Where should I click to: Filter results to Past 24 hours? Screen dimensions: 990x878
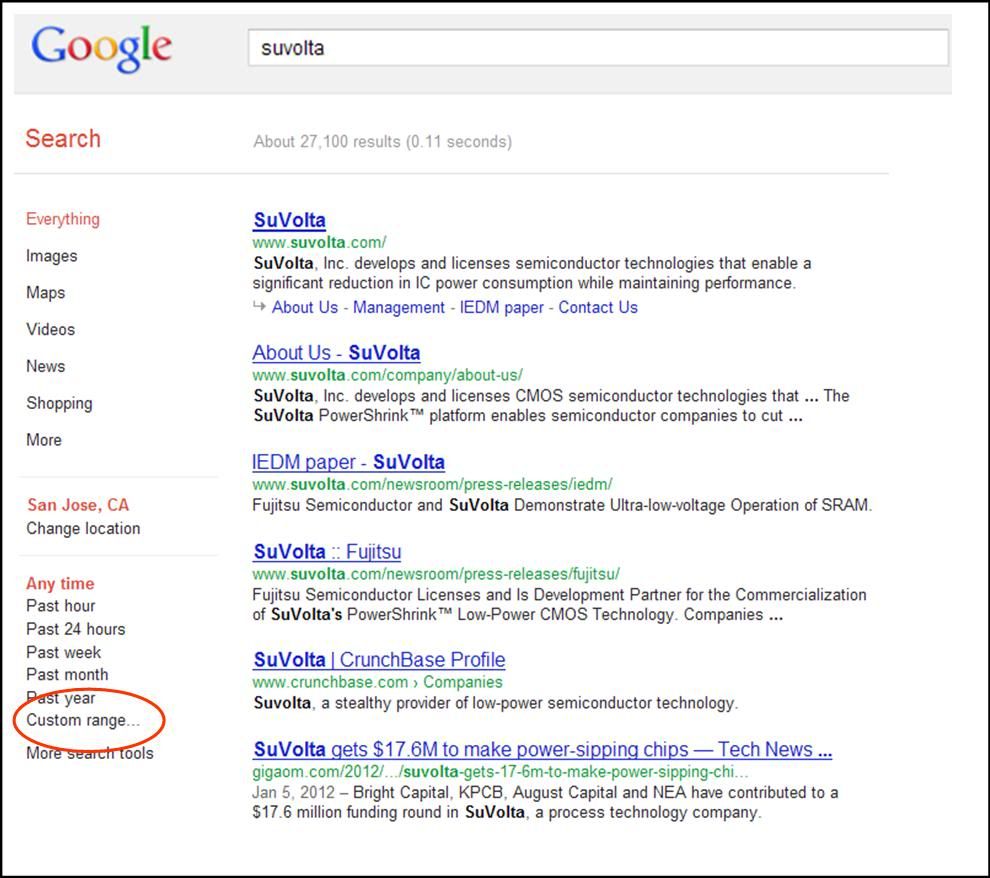point(76,629)
